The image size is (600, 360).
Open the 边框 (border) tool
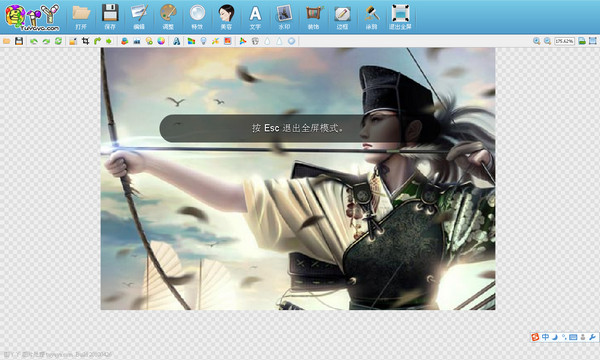click(342, 17)
